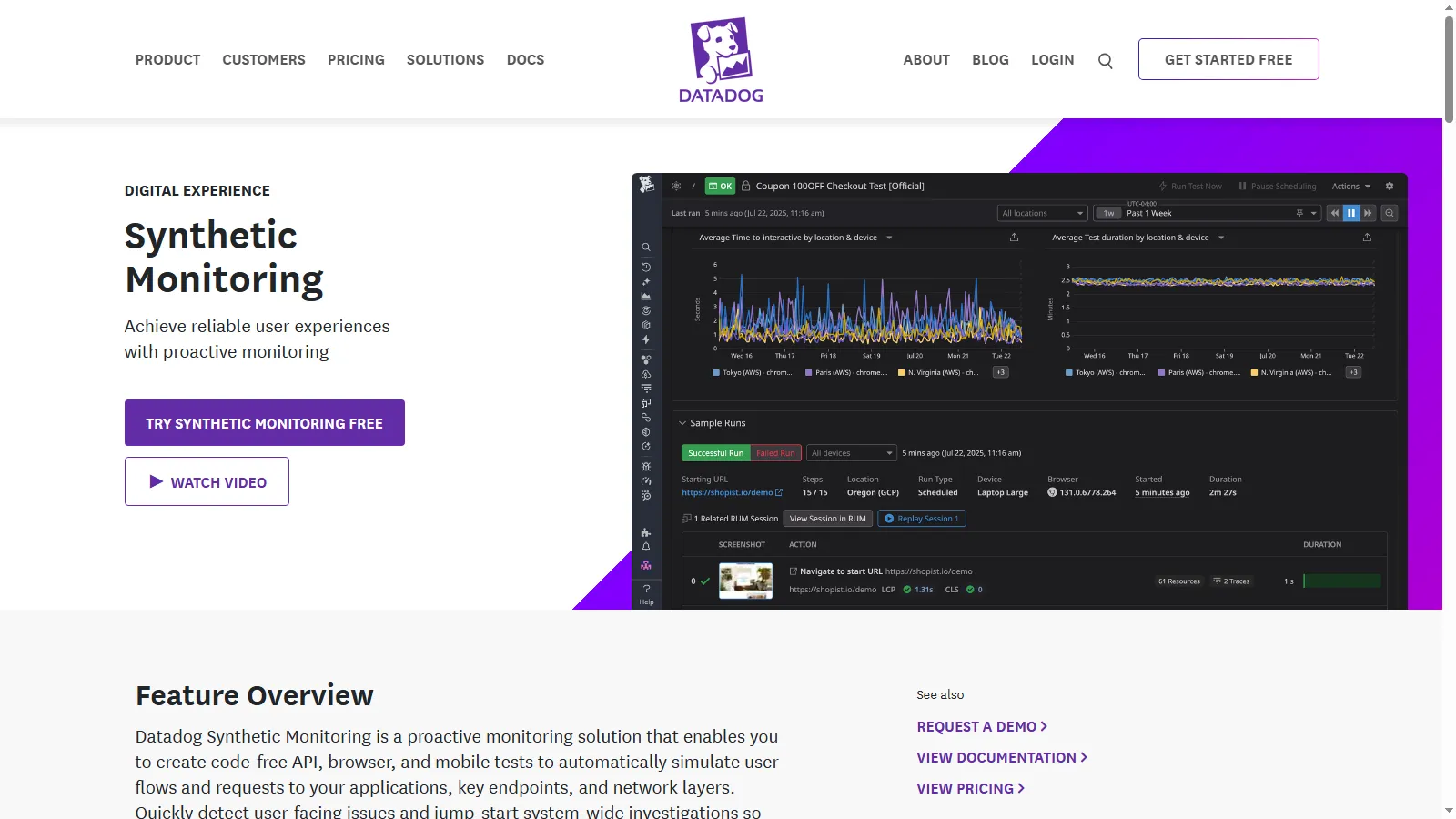Go to PRICING in the top nav
The width and height of the screenshot is (1456, 819).
[x=356, y=60]
